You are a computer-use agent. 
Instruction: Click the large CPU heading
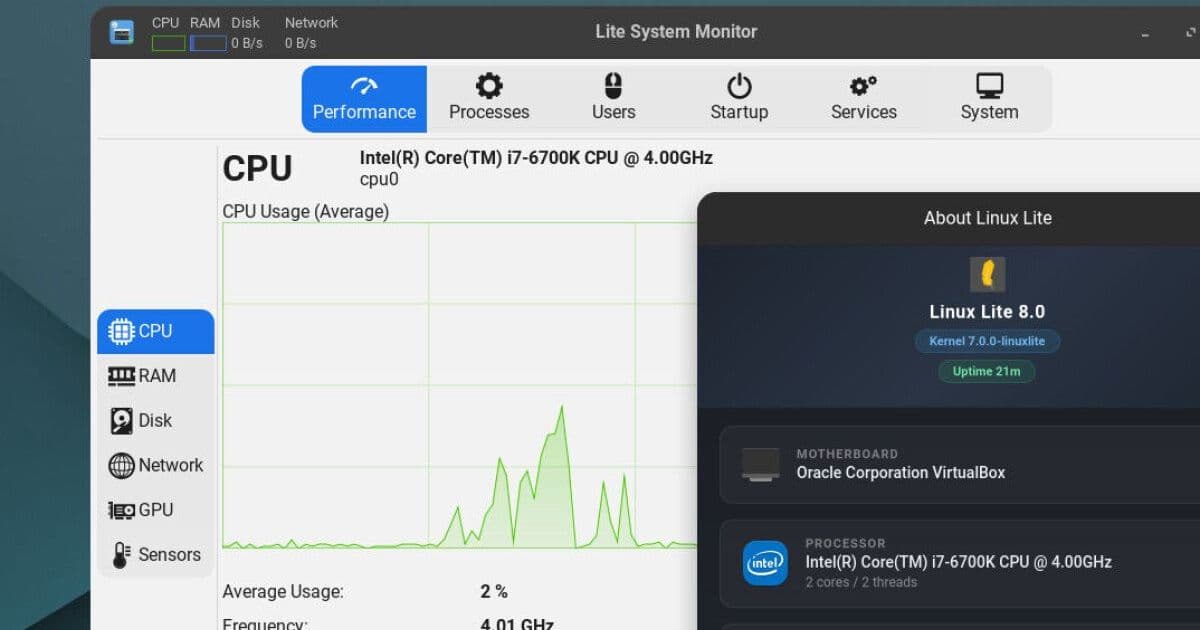coord(257,168)
